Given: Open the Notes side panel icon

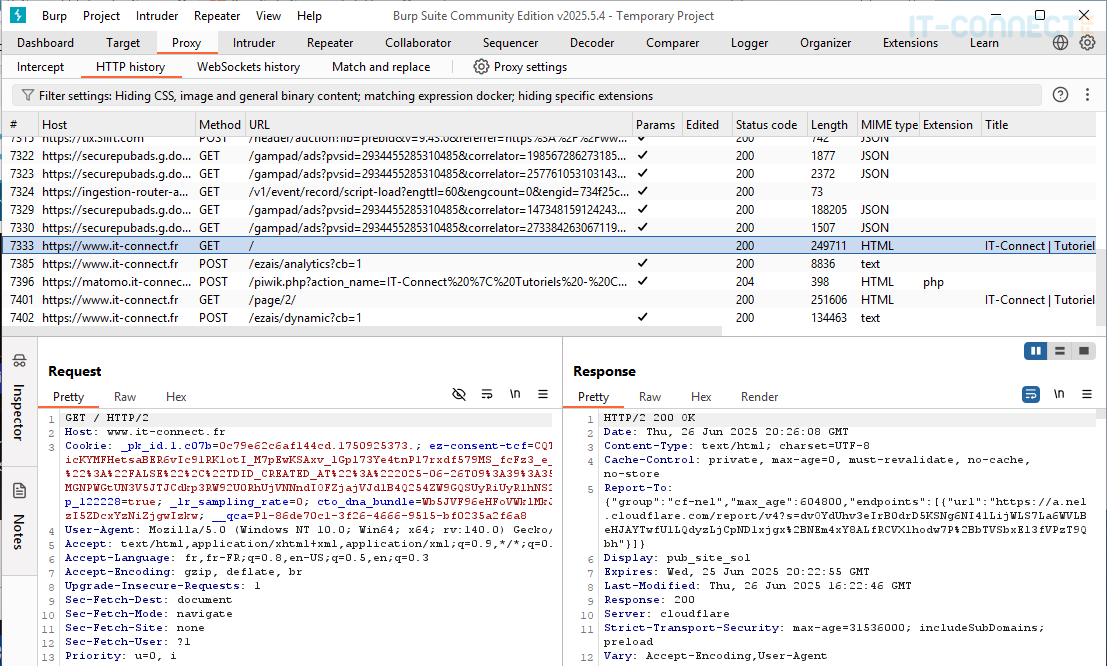Looking at the screenshot, I should tap(18, 491).
